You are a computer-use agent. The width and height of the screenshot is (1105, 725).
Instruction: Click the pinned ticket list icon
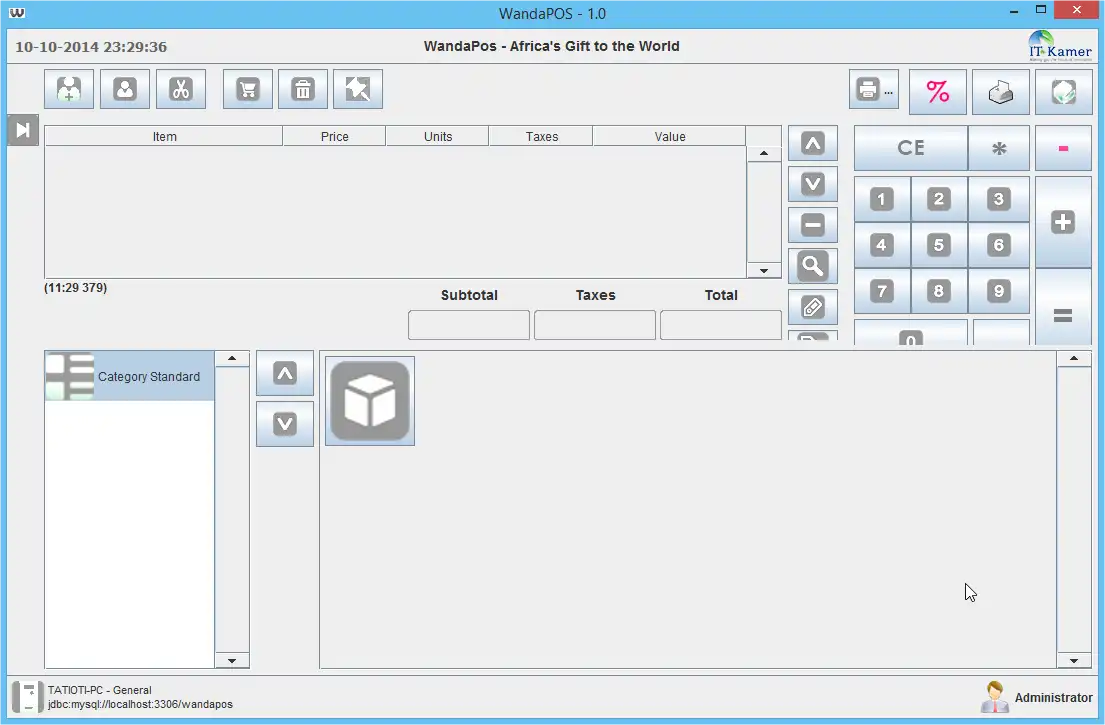pos(358,89)
